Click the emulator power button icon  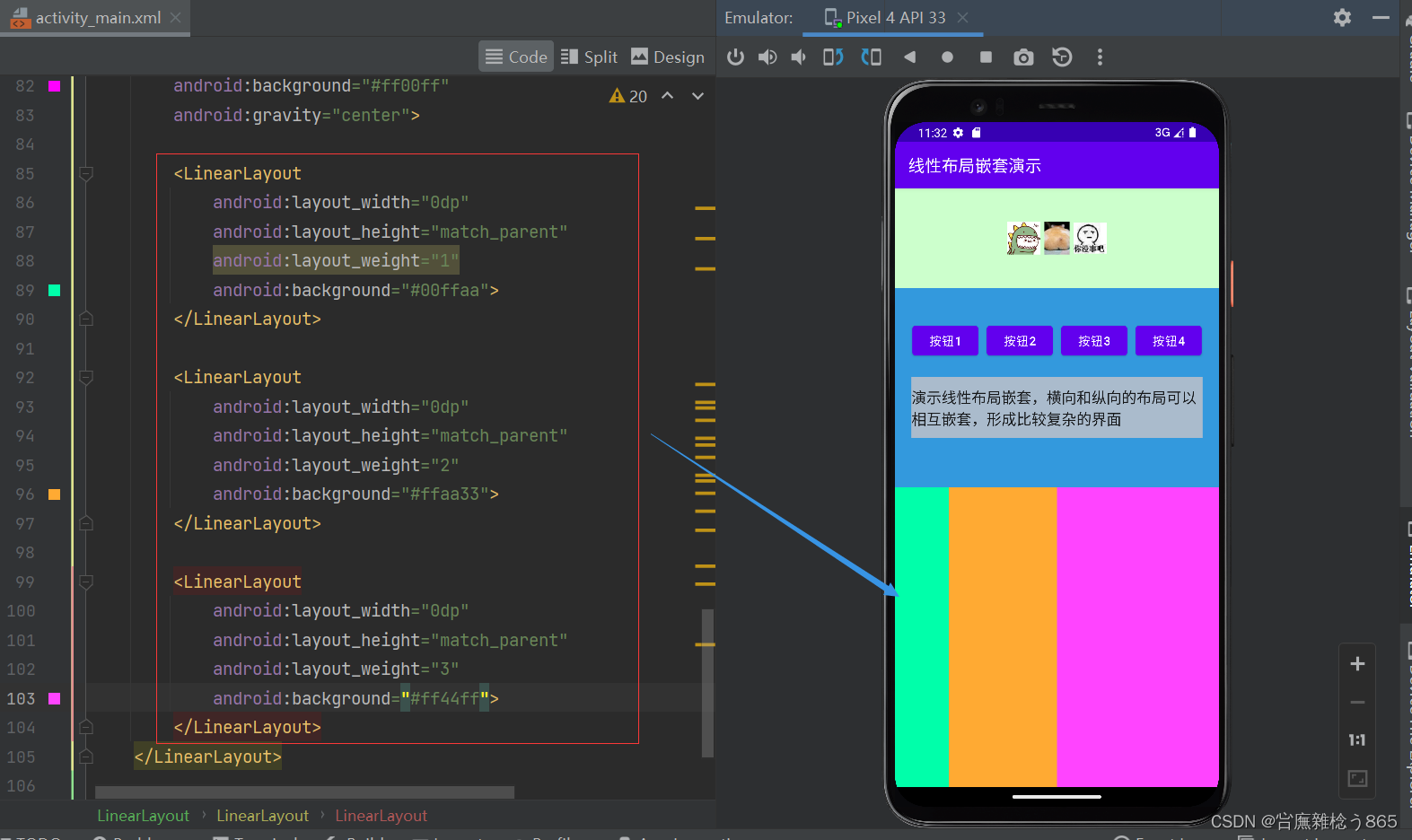735,57
